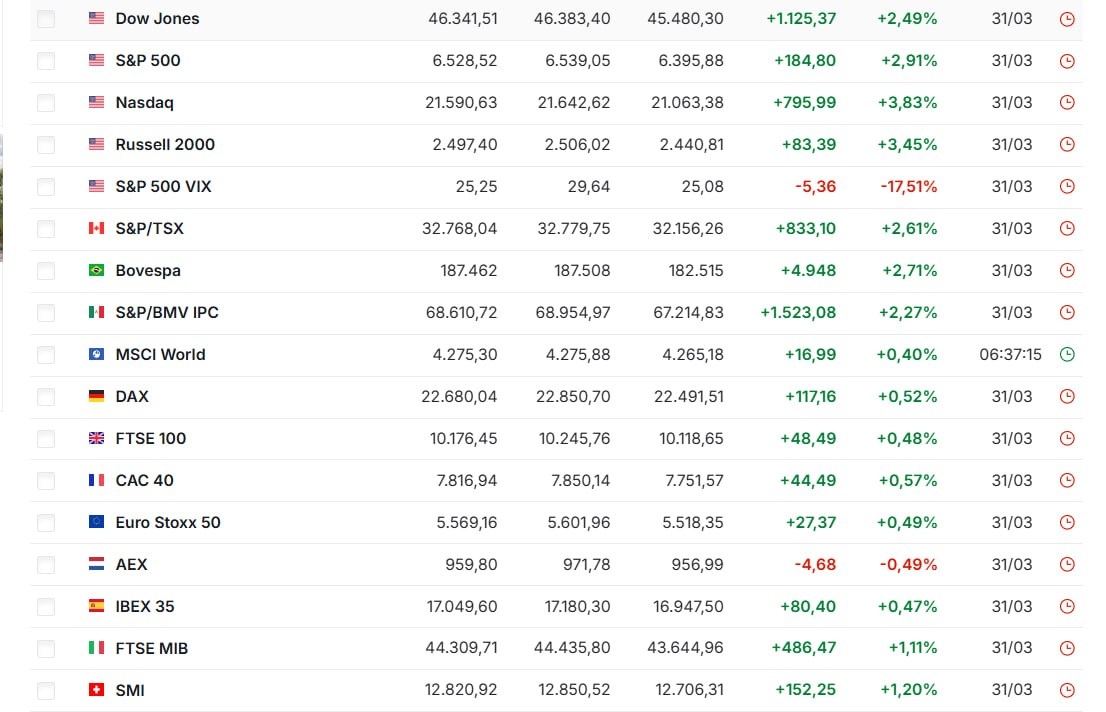Click the clock icon in Russell 2000 row
The image size is (1106, 712).
[1067, 145]
